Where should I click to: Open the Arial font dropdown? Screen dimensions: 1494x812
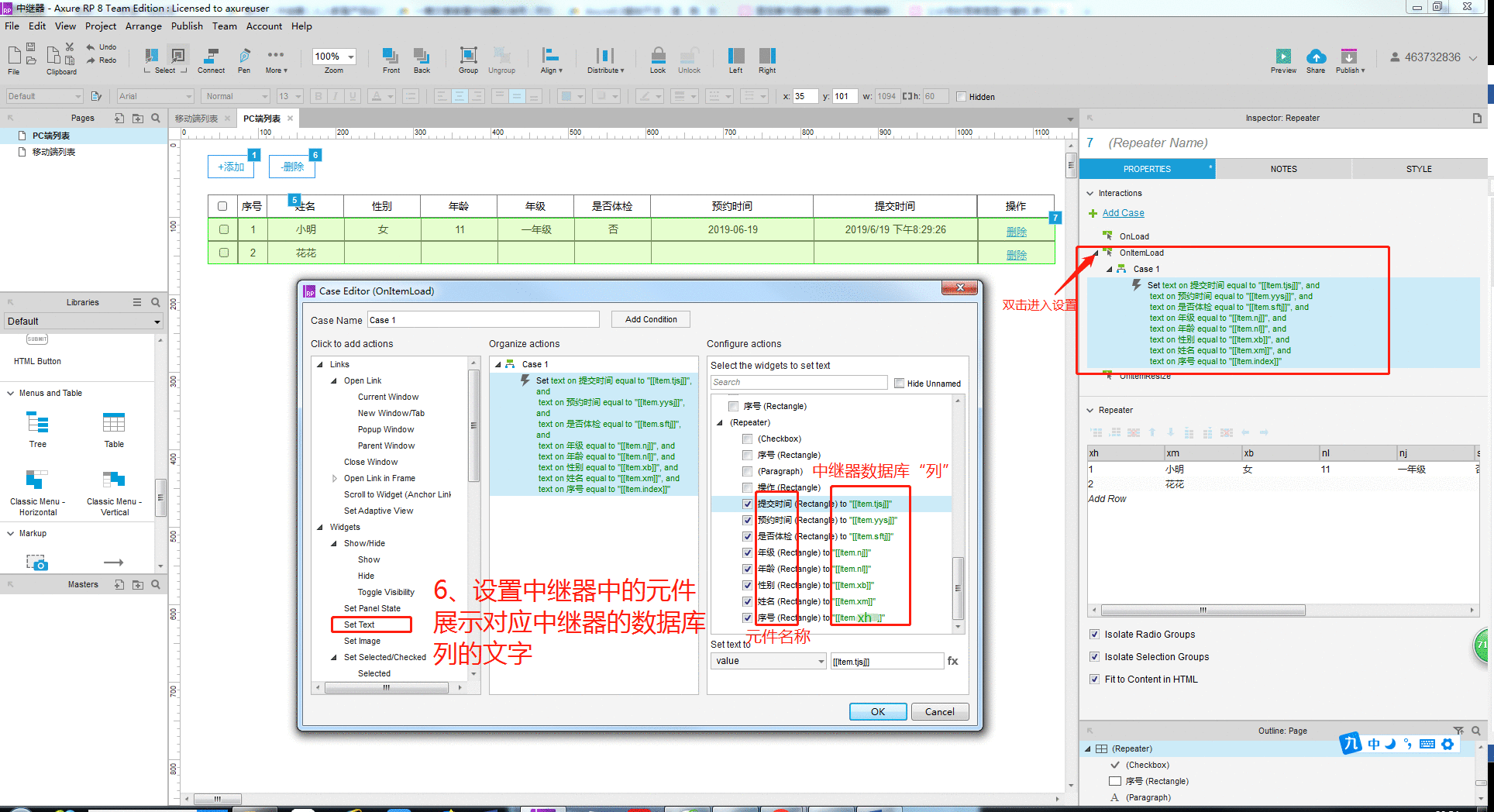click(155, 96)
